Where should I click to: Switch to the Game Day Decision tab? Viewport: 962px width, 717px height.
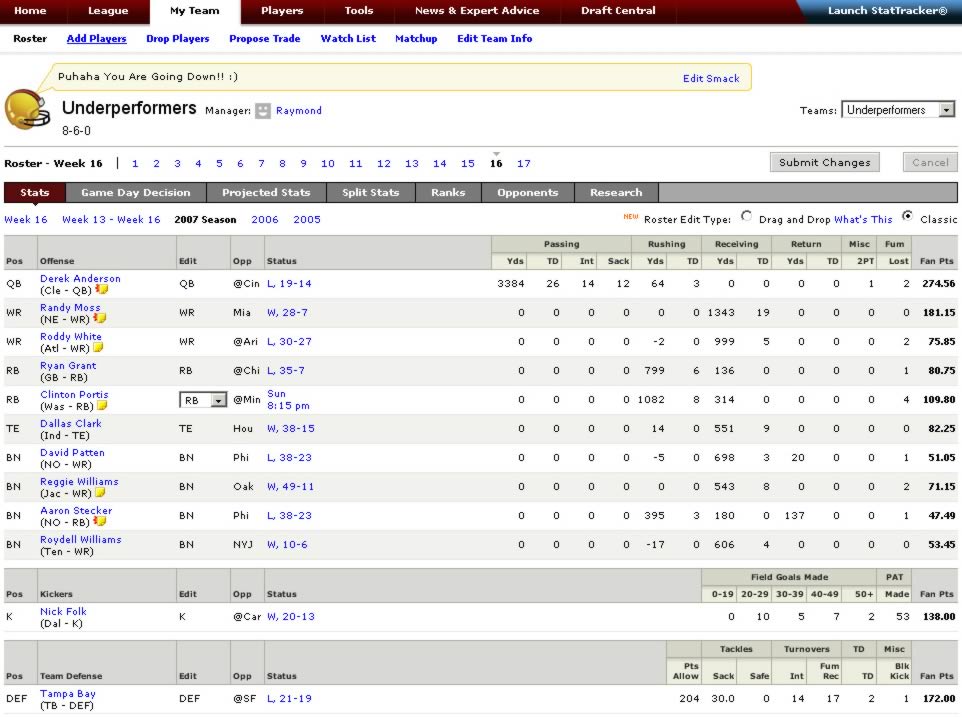click(136, 193)
